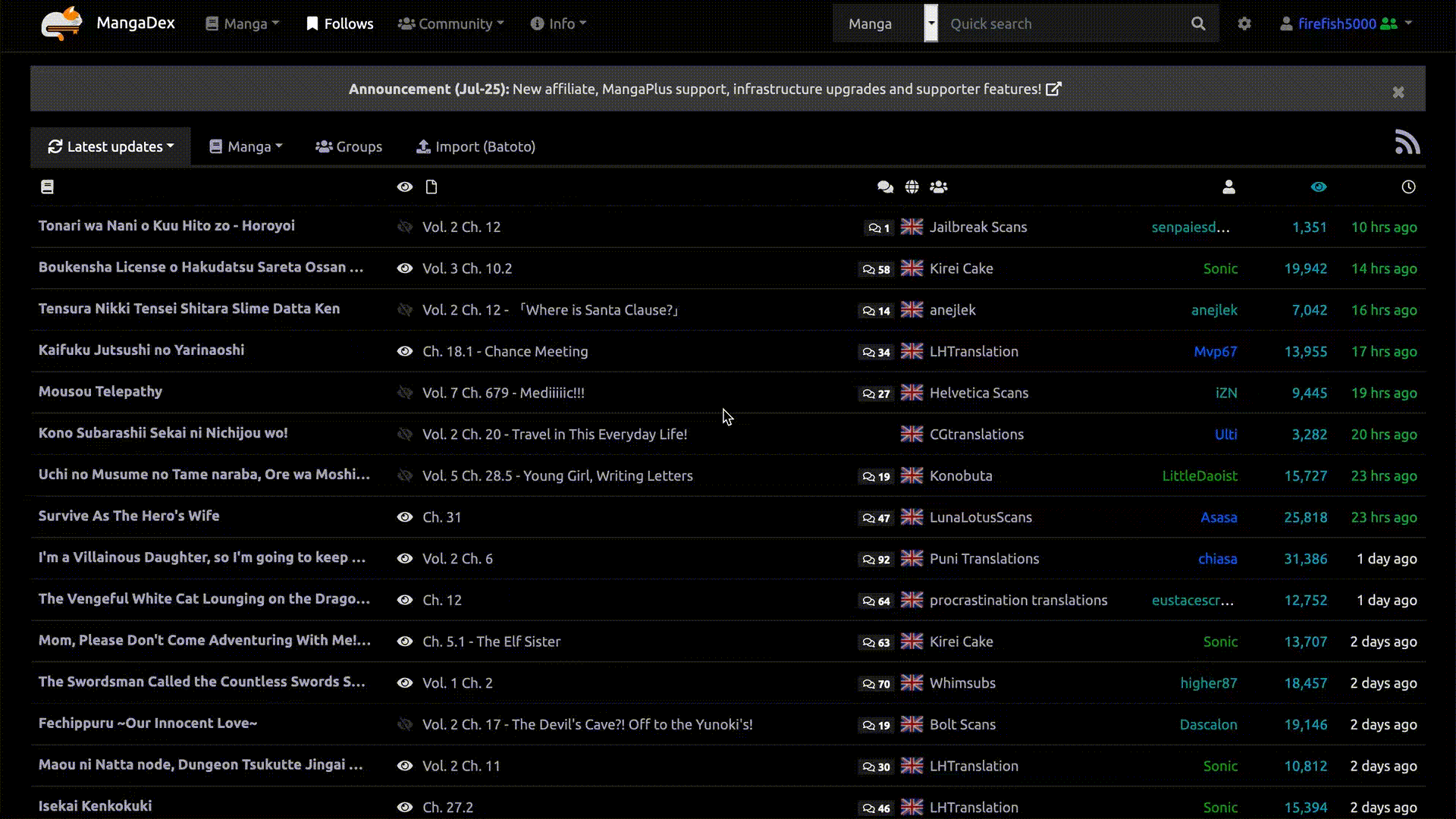The image size is (1456, 819).
Task: Expand the Latest updates dropdown
Action: coord(111,146)
